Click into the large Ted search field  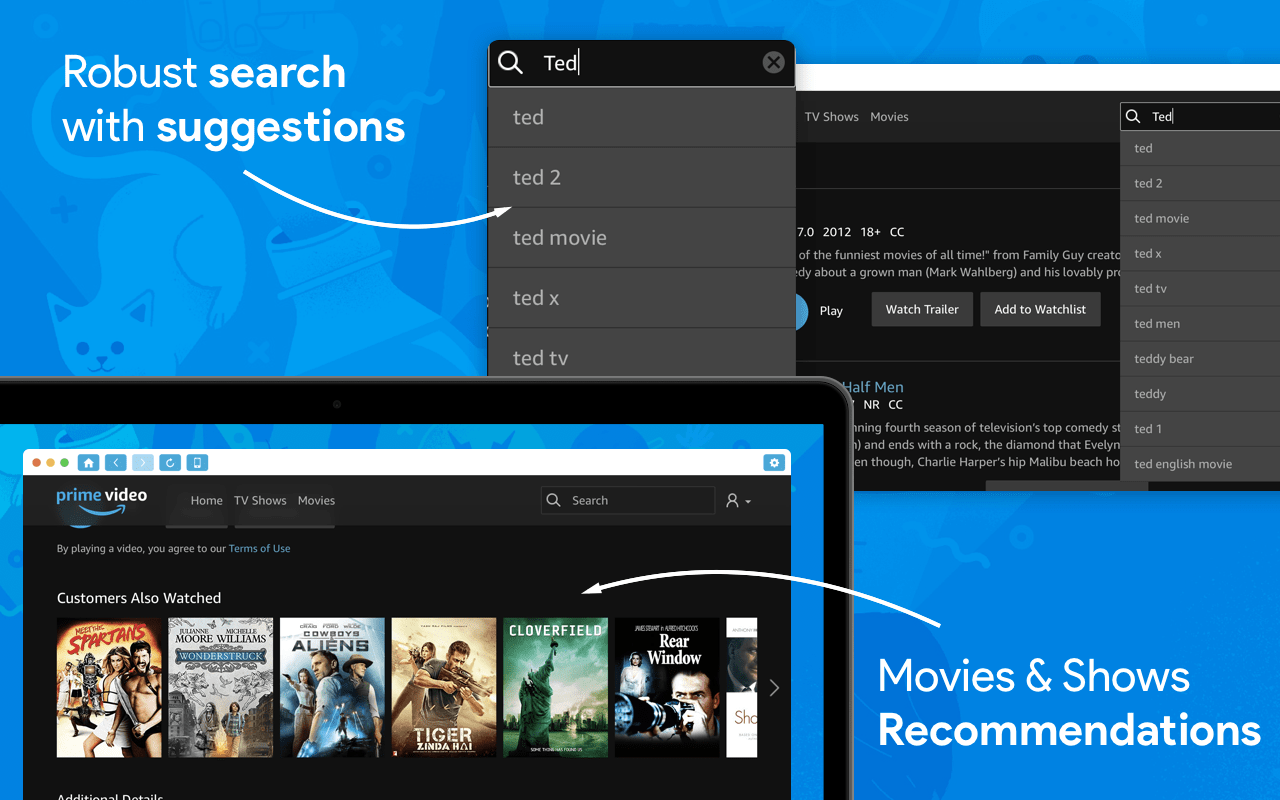[641, 63]
